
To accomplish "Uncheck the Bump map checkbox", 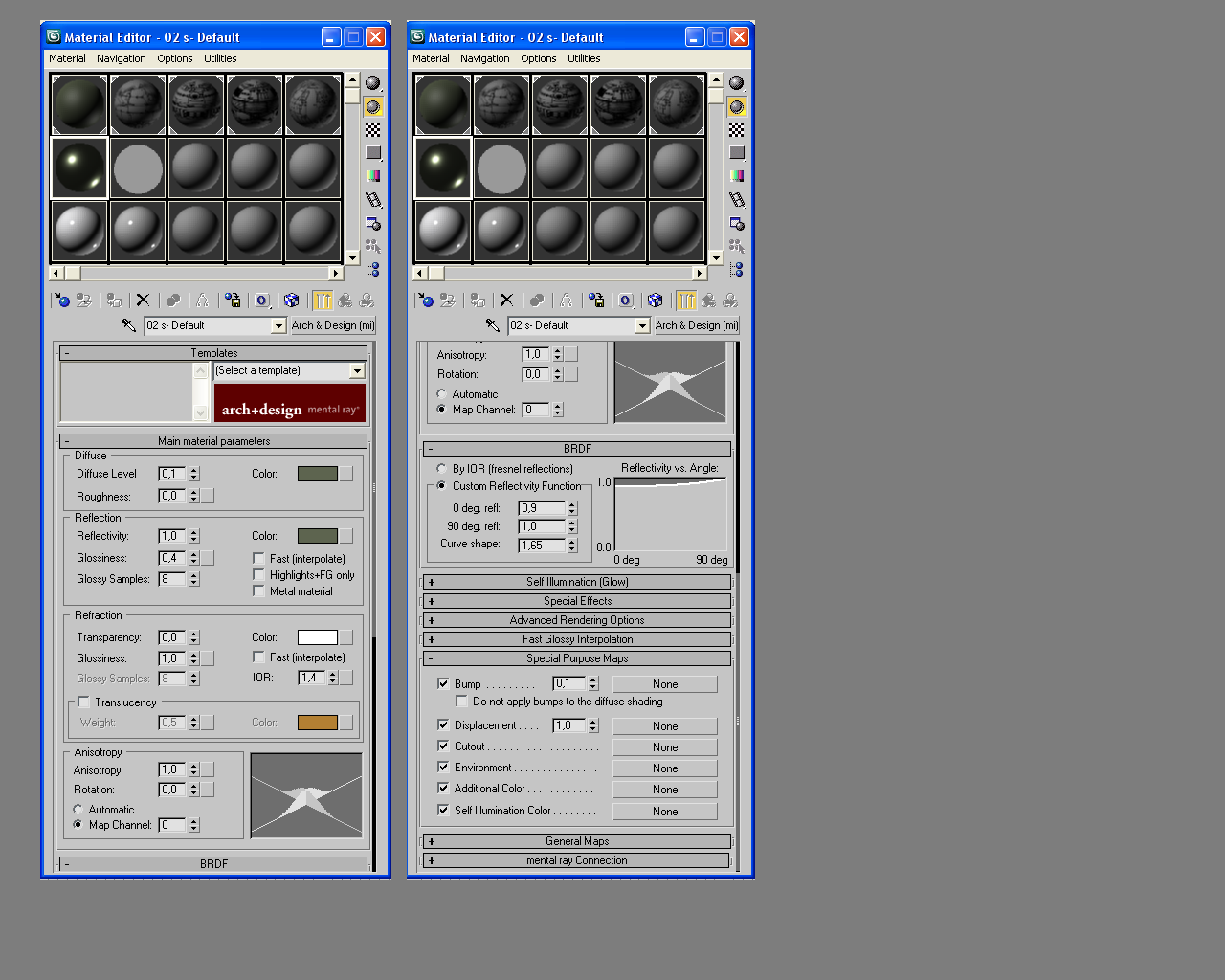I will [443, 683].
